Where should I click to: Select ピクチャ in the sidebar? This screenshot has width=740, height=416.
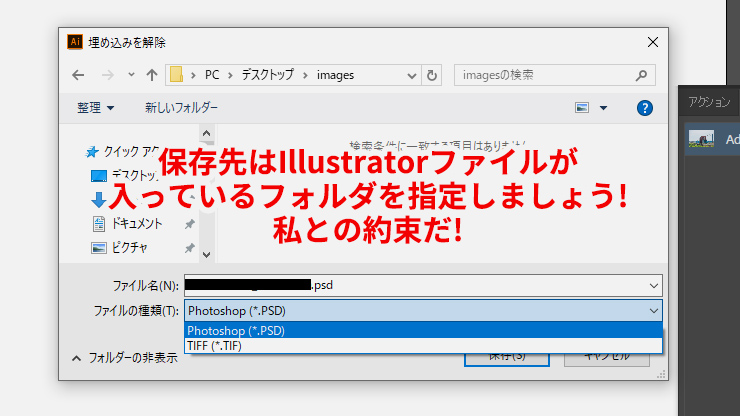120,248
